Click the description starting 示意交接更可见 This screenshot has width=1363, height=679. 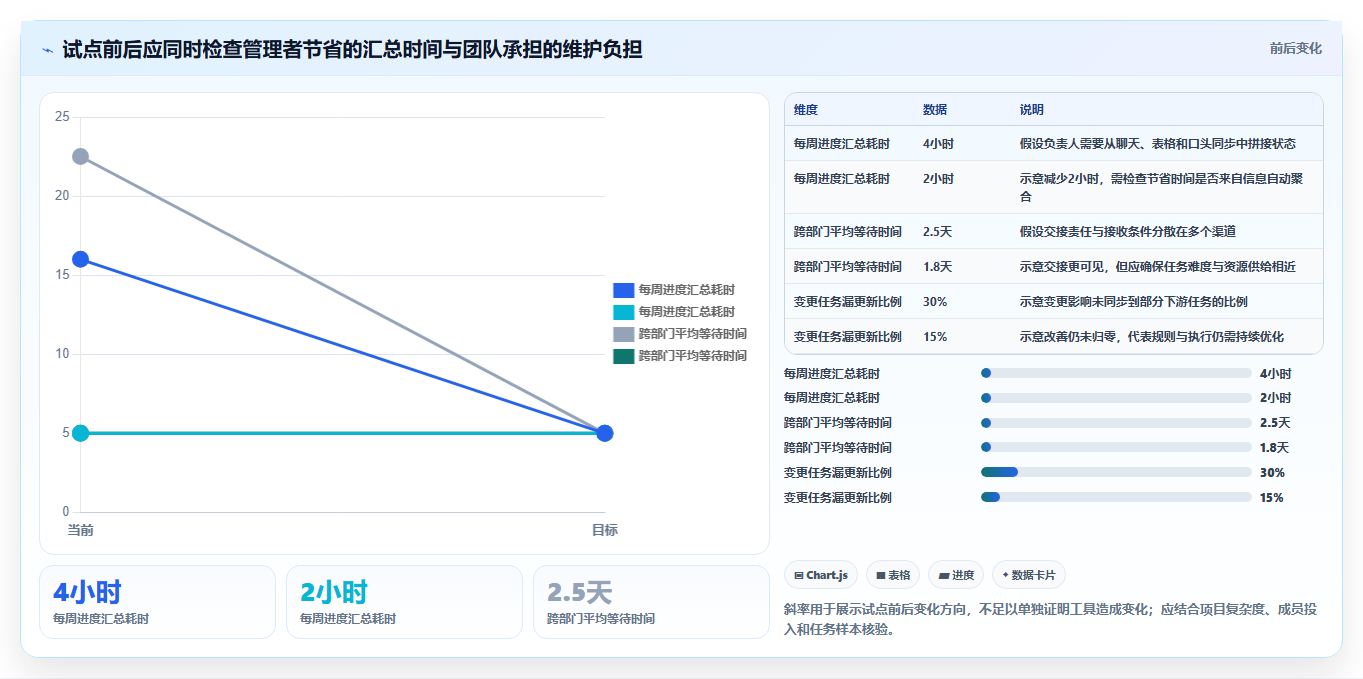pos(1157,267)
